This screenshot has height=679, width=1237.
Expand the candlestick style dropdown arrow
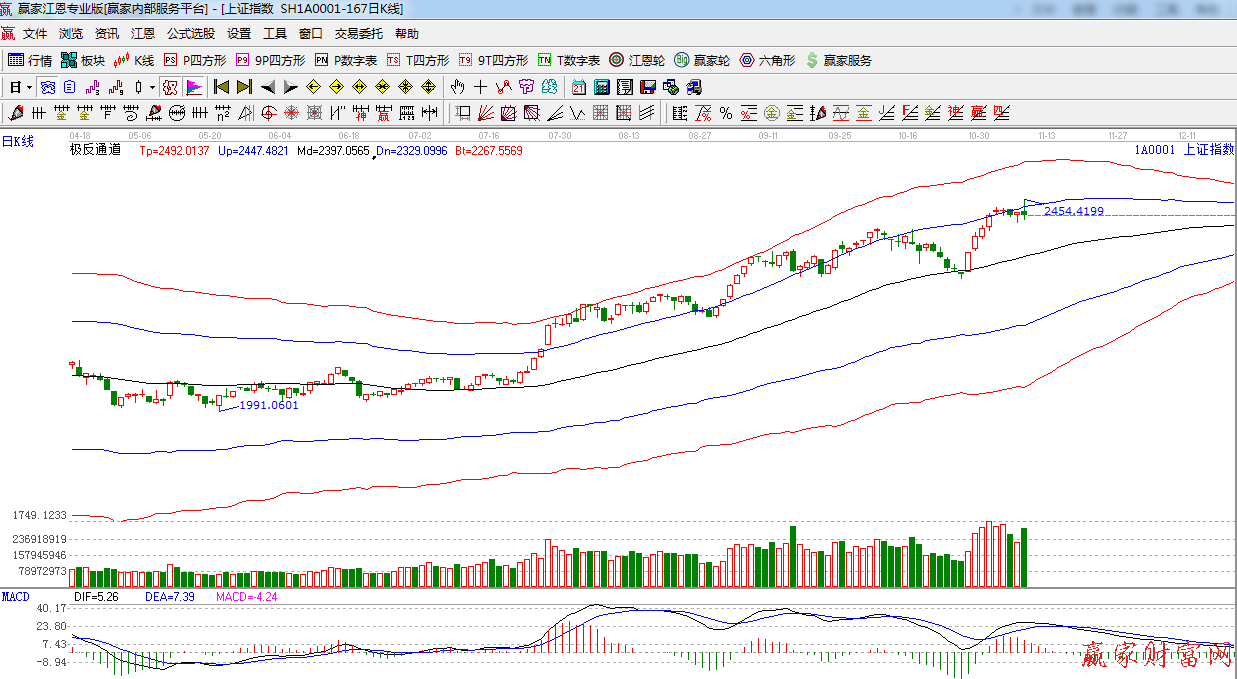coord(151,87)
